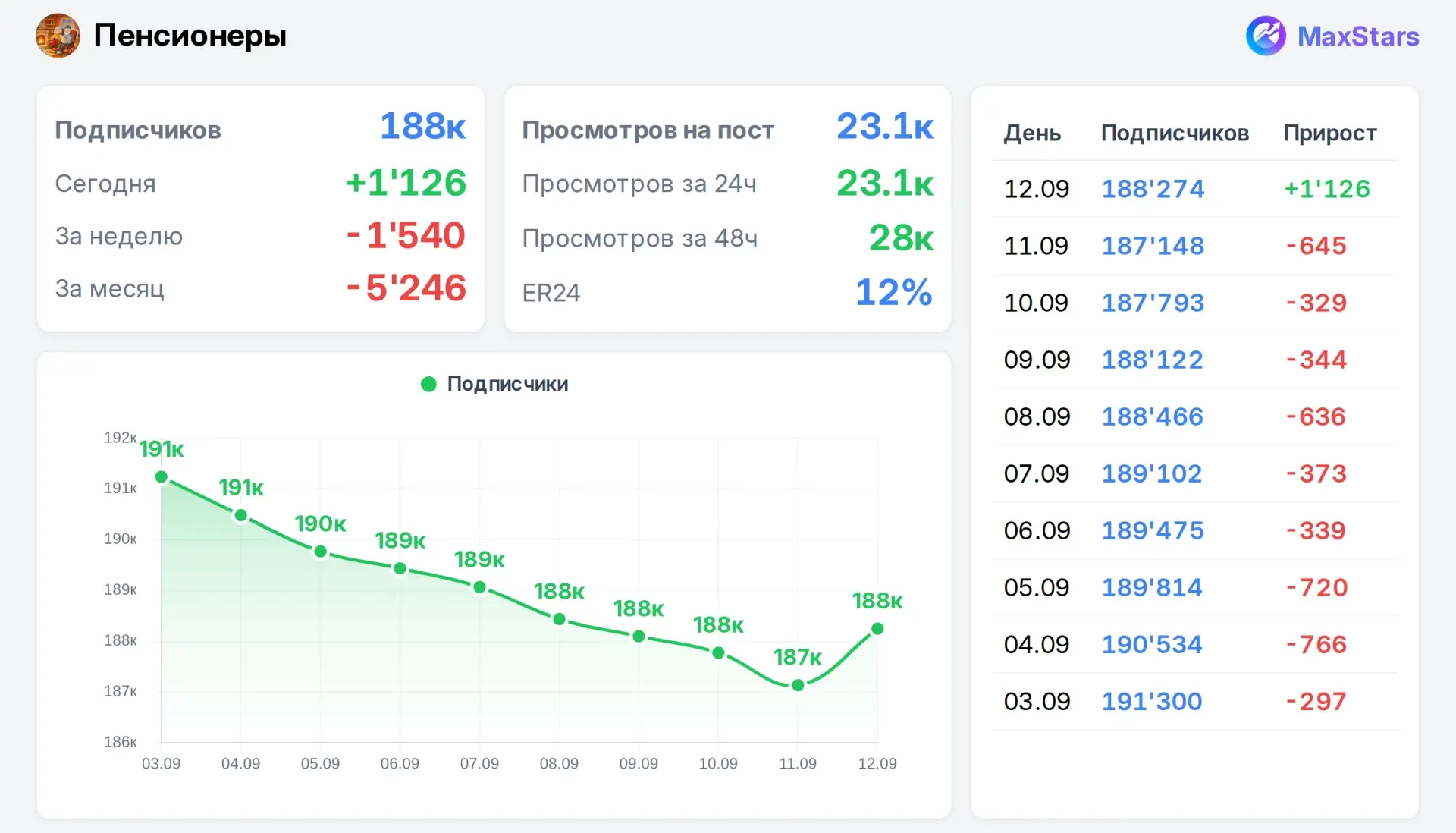Viewport: 1456px width, 833px height.
Task: Click the 188'122 table value
Action: tap(1152, 360)
